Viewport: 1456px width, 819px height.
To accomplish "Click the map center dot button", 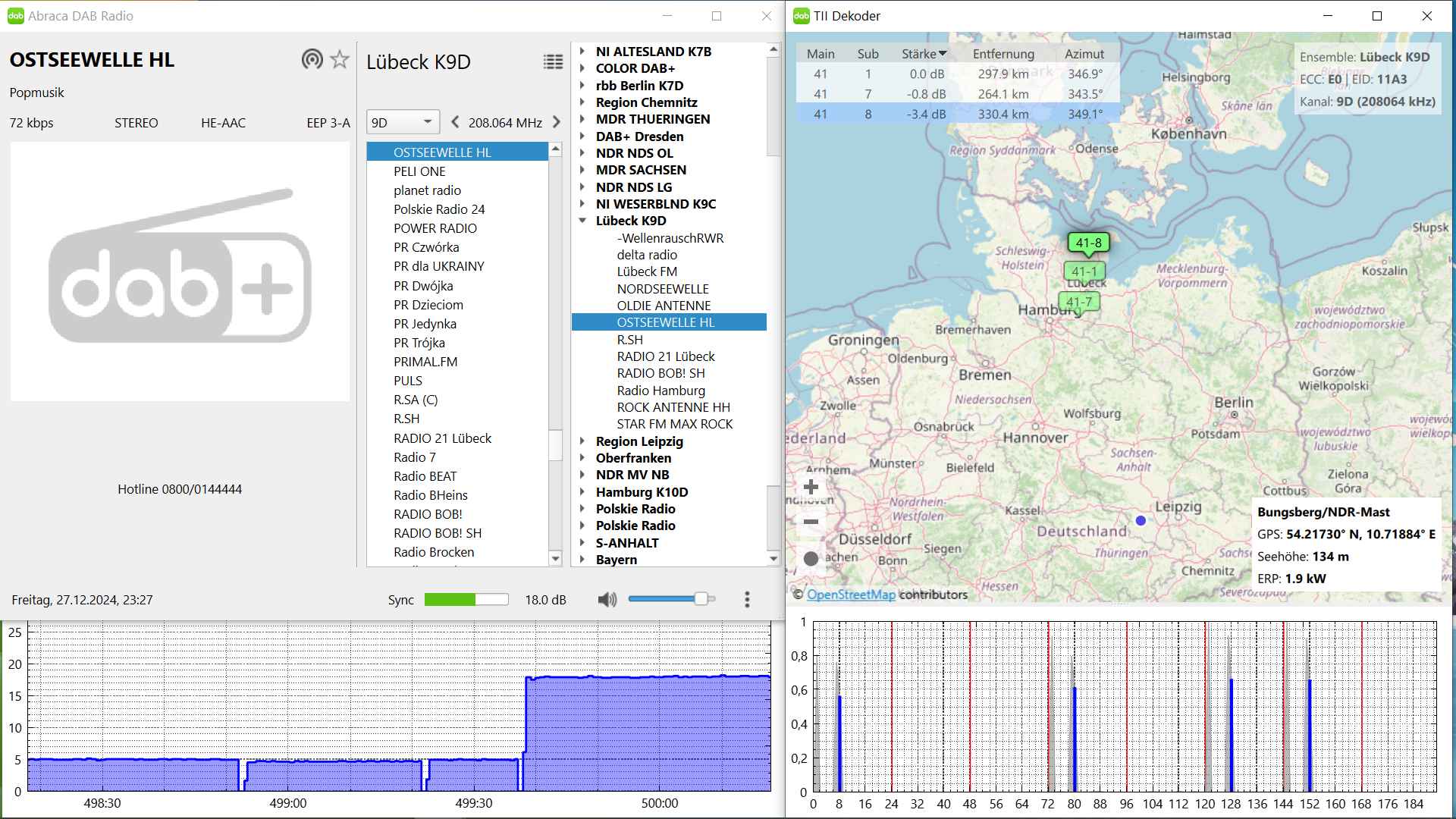I will [x=811, y=559].
